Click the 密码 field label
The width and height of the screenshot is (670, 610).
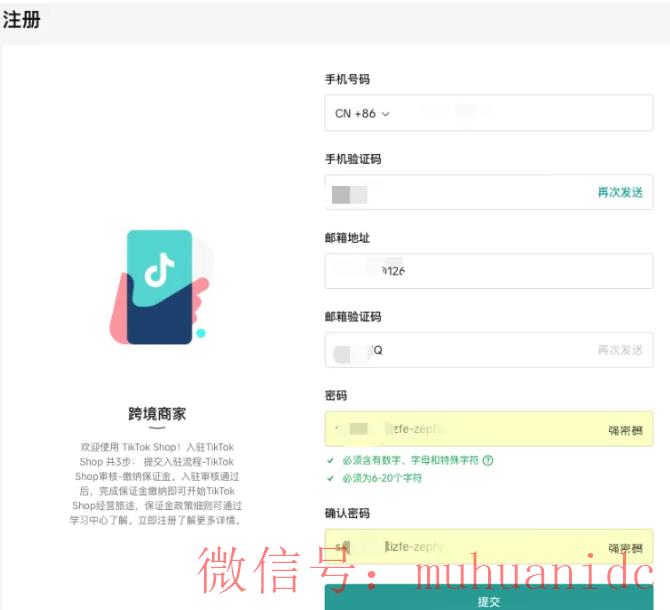click(x=336, y=396)
